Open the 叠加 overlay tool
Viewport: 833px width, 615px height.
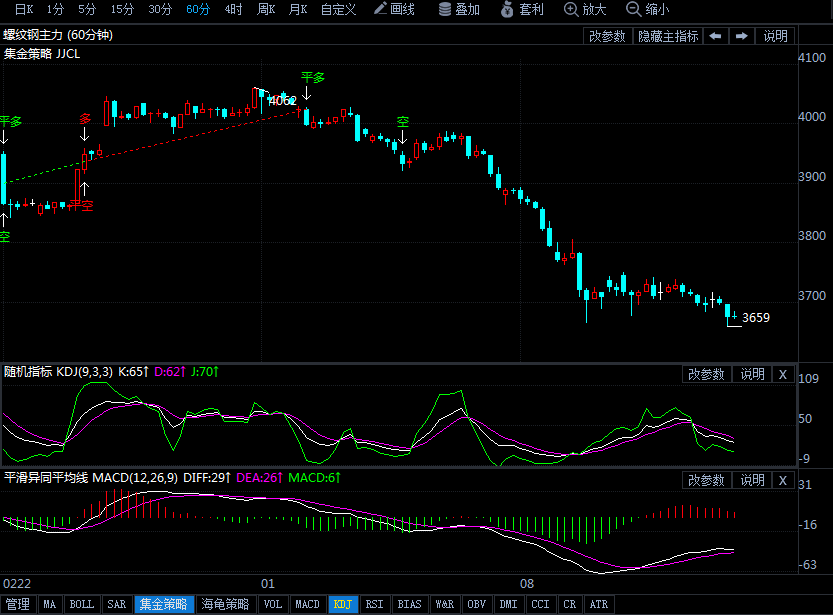click(459, 9)
